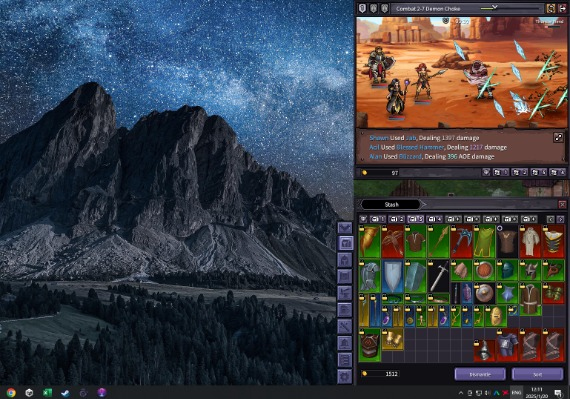Select the blue kite shield item in the stash
Image resolution: width=570 pixels, height=399 pixels.
(x=393, y=277)
